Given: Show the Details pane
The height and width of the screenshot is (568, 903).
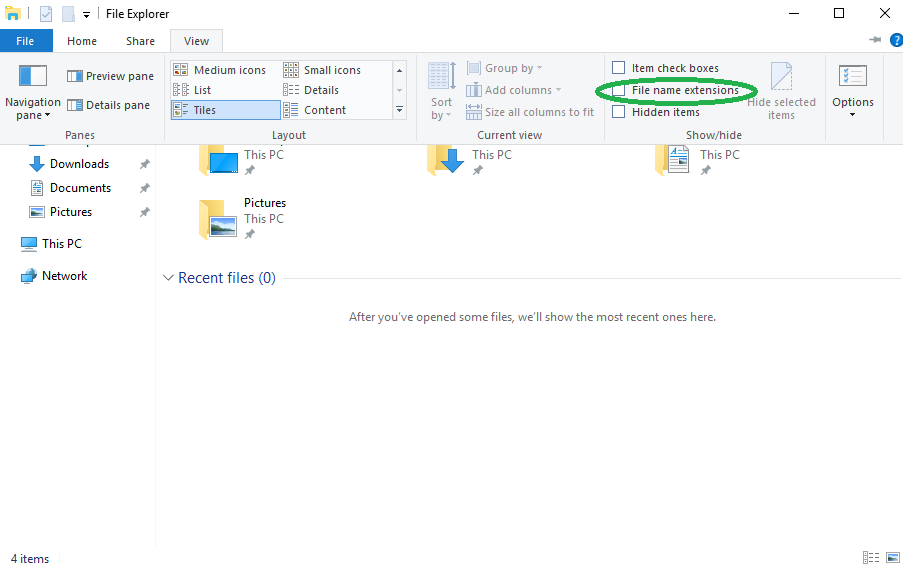Looking at the screenshot, I should click(x=110, y=105).
